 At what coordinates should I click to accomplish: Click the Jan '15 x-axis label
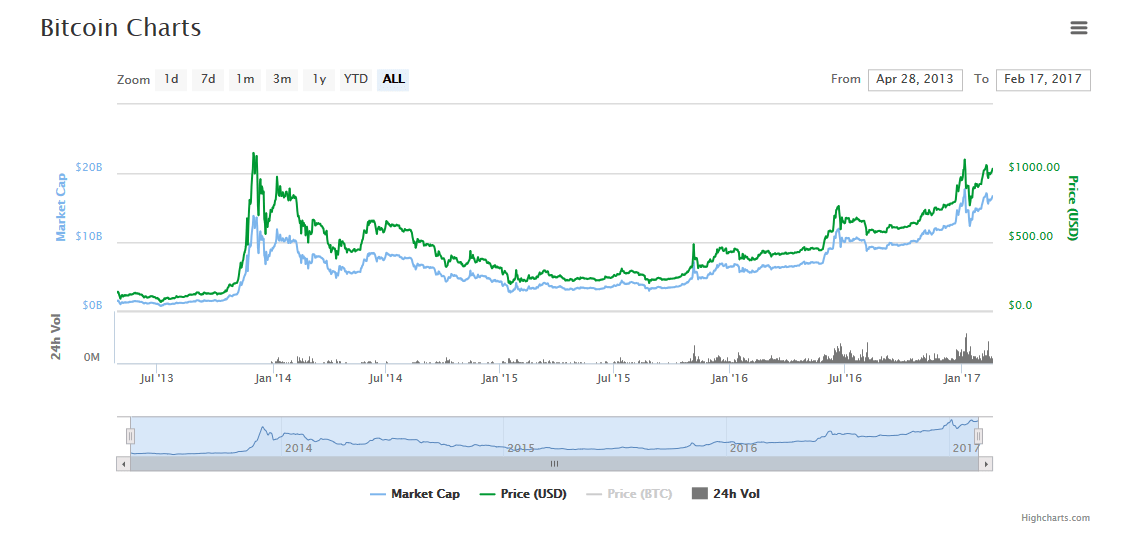502,378
